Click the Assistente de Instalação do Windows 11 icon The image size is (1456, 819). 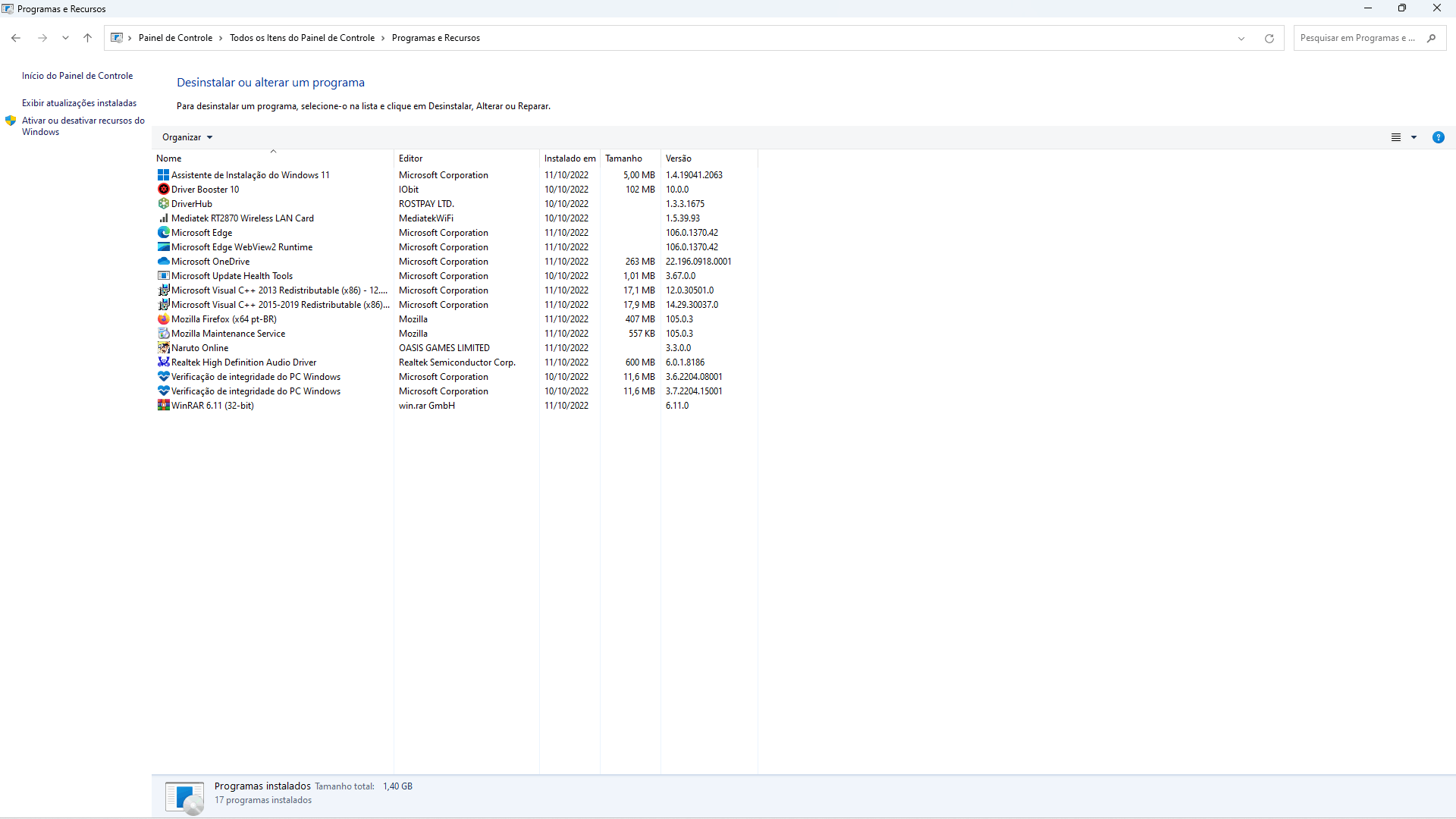(x=163, y=175)
